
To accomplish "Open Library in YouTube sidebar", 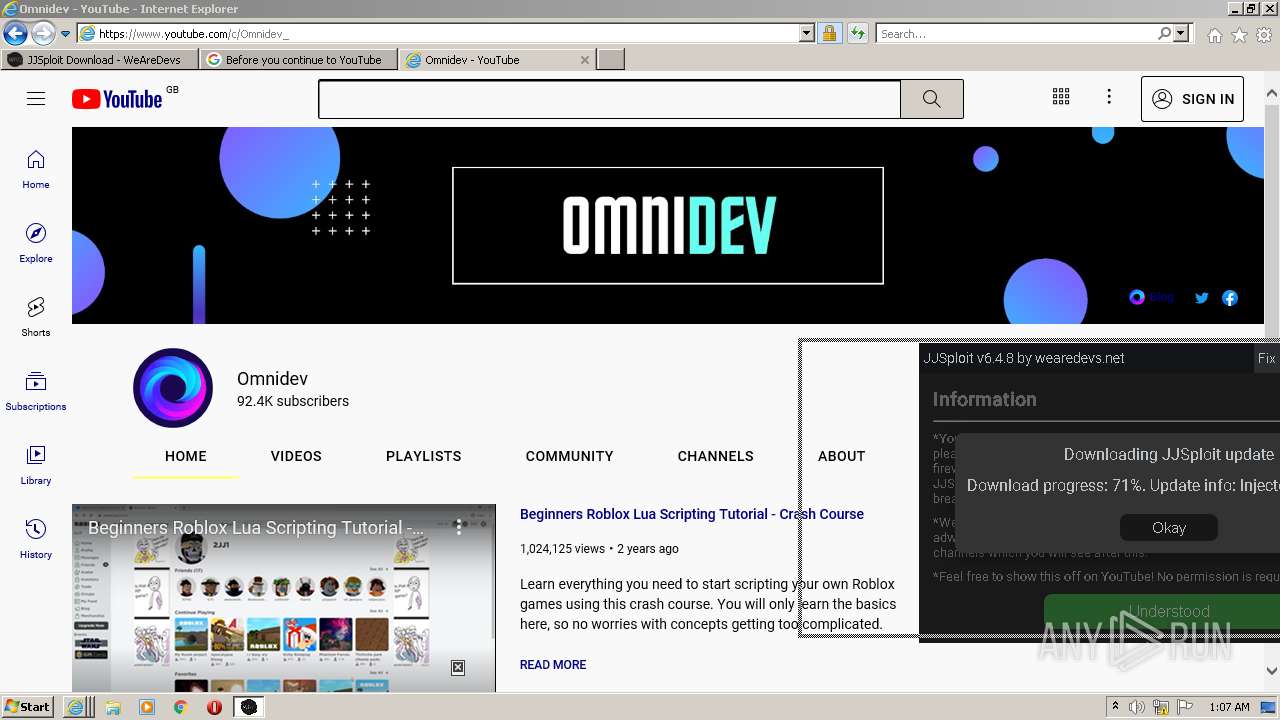I will [x=36, y=466].
